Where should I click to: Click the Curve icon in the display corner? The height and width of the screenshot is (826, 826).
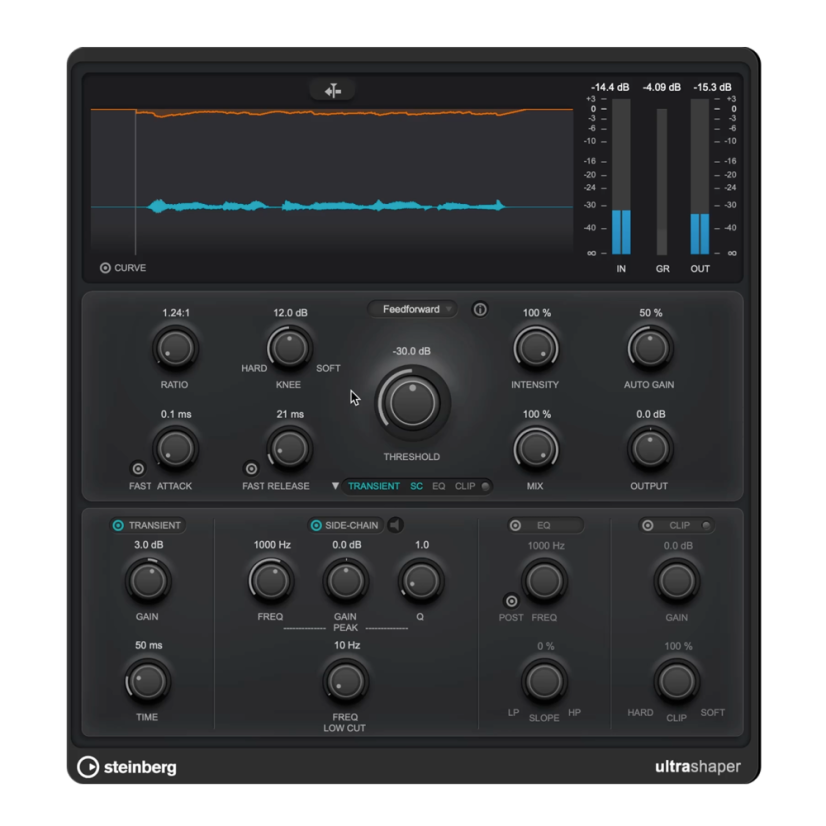pyautogui.click(x=107, y=267)
